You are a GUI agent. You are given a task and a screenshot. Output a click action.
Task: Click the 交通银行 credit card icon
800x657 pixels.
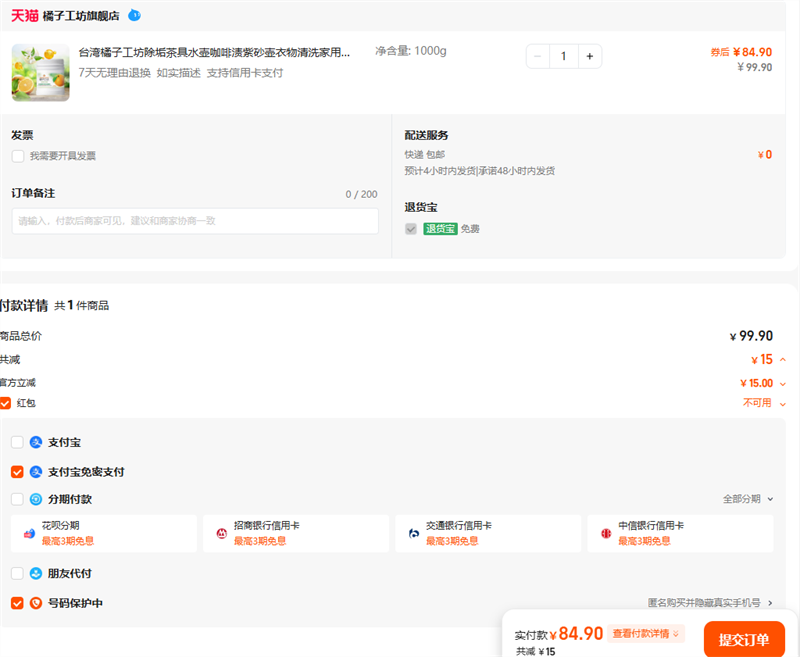tap(413, 533)
